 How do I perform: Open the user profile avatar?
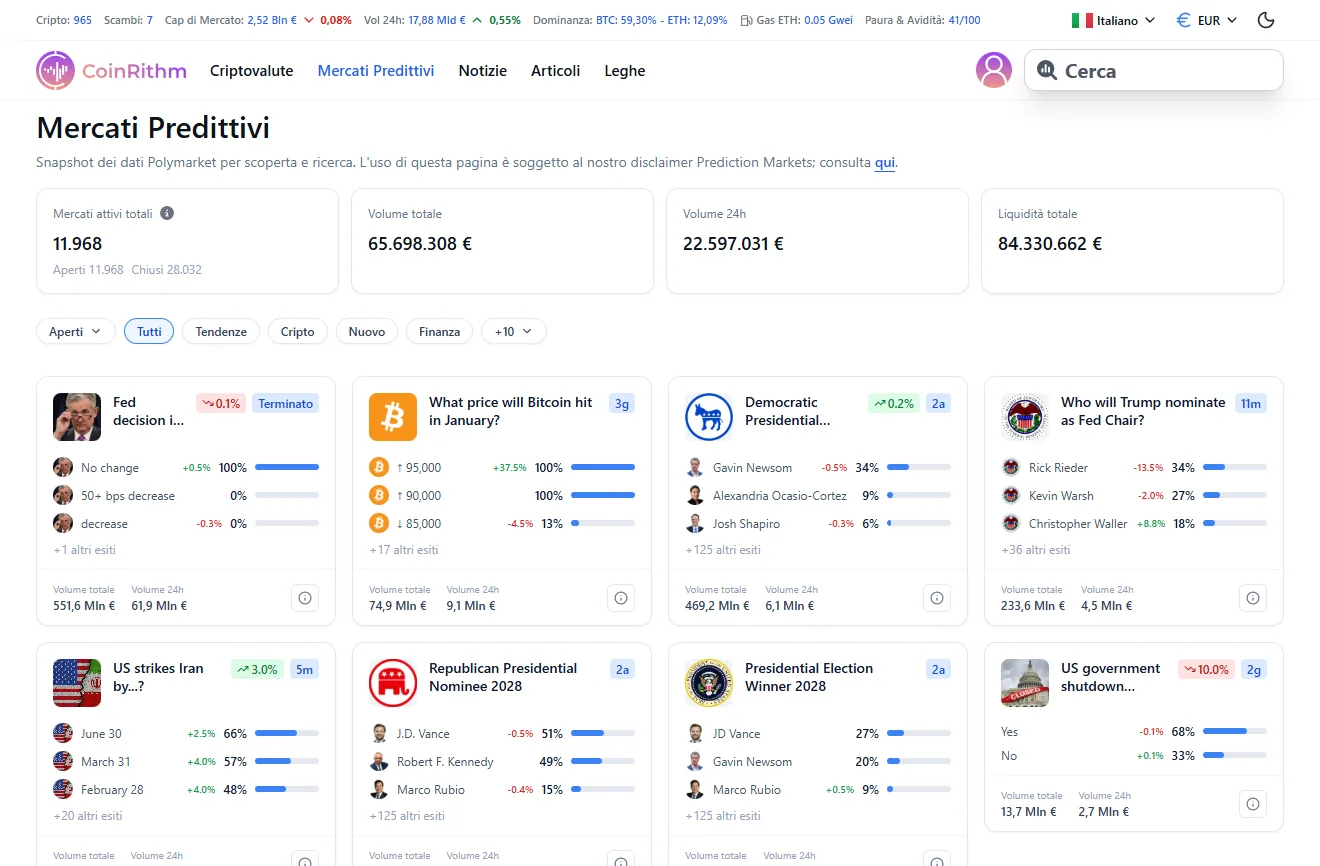(993, 70)
